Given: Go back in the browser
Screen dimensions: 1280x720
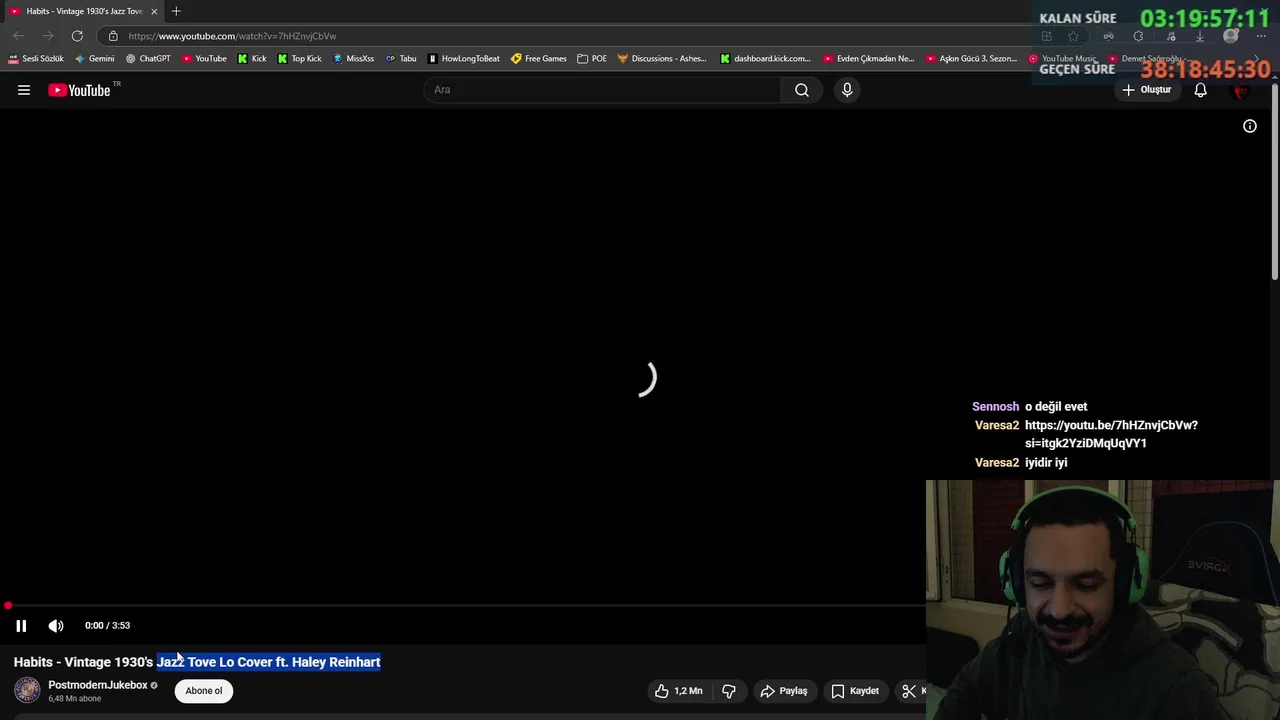Looking at the screenshot, I should [18, 36].
